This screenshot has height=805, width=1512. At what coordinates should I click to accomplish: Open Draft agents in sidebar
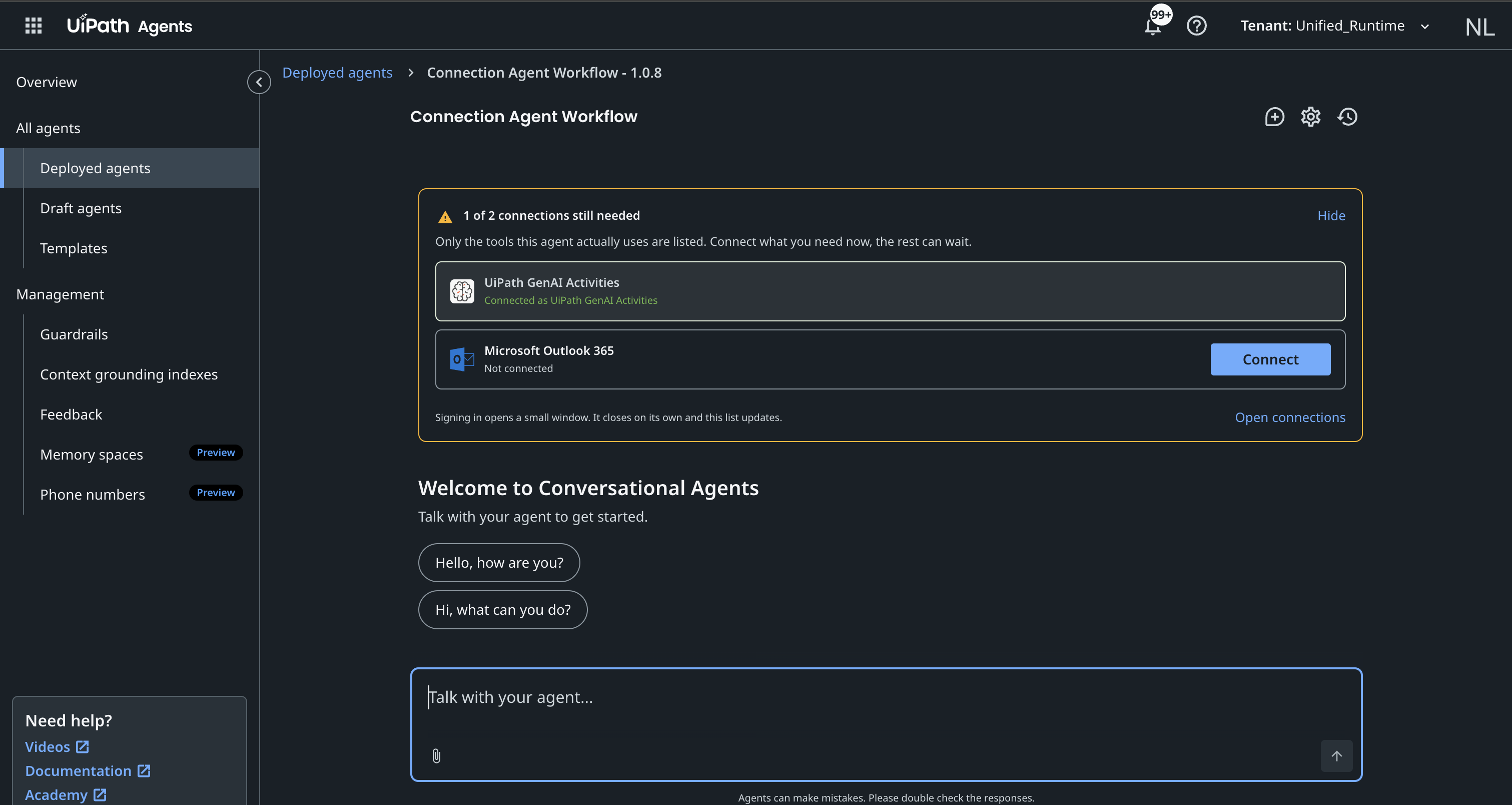tap(81, 208)
